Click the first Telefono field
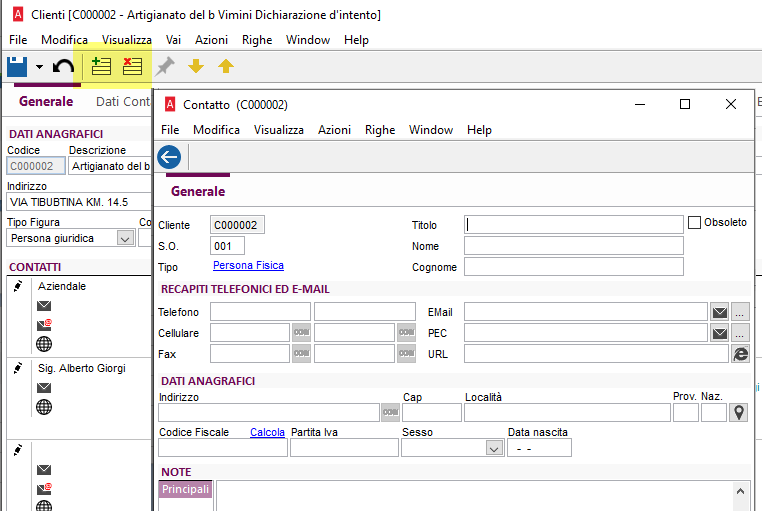 pos(260,312)
